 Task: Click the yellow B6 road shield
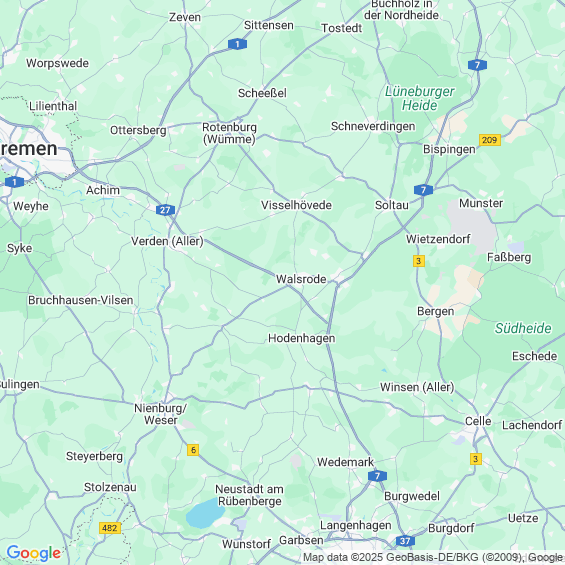click(x=193, y=450)
